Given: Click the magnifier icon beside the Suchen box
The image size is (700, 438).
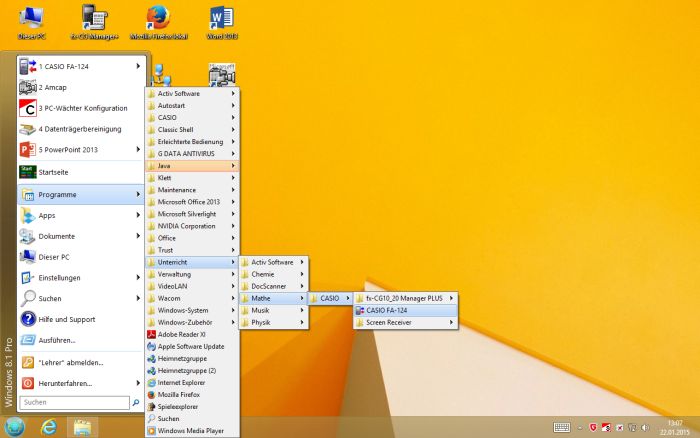Looking at the screenshot, I should tap(136, 402).
